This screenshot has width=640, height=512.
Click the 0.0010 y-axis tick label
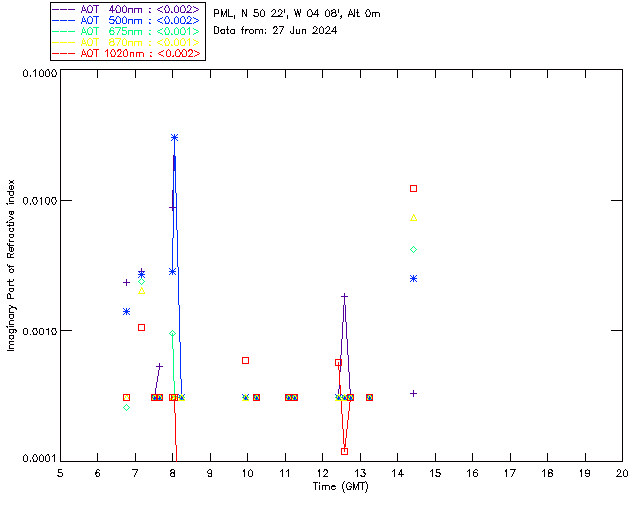pos(40,331)
